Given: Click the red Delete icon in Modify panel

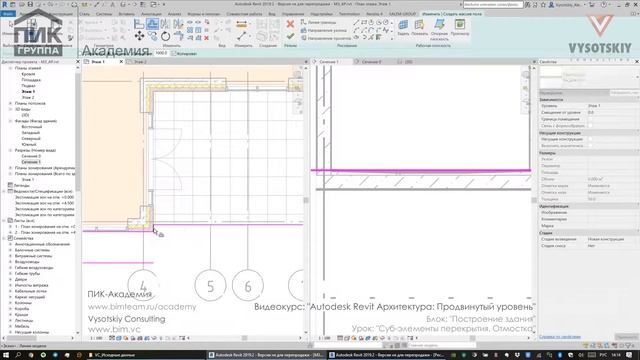Looking at the screenshot, I should [207, 38].
